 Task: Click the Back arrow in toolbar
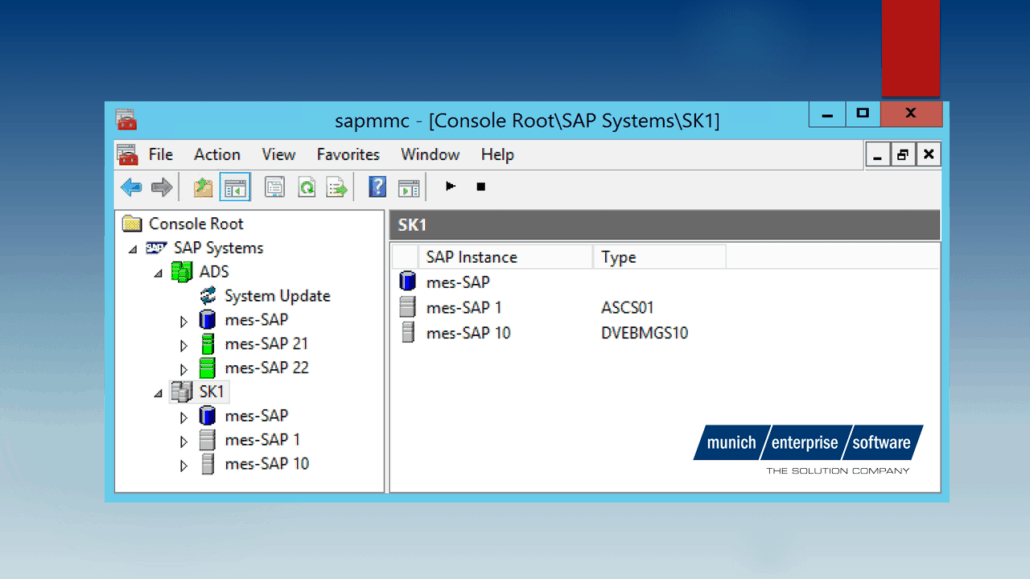point(131,187)
